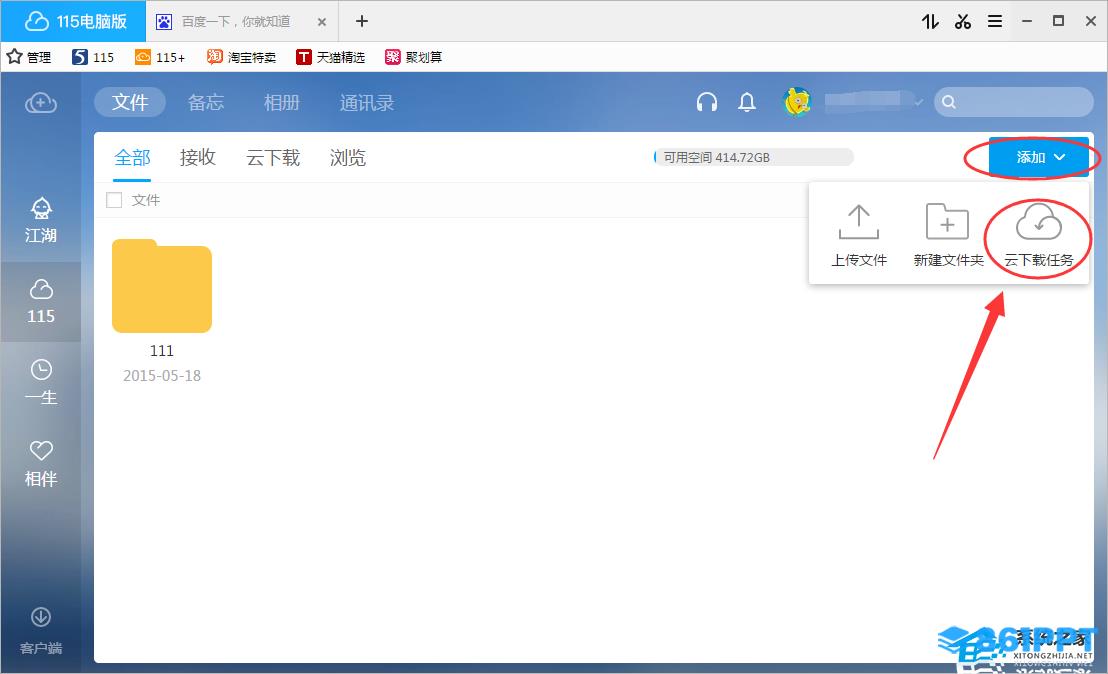
Task: Click into the search input field
Action: tap(1014, 102)
